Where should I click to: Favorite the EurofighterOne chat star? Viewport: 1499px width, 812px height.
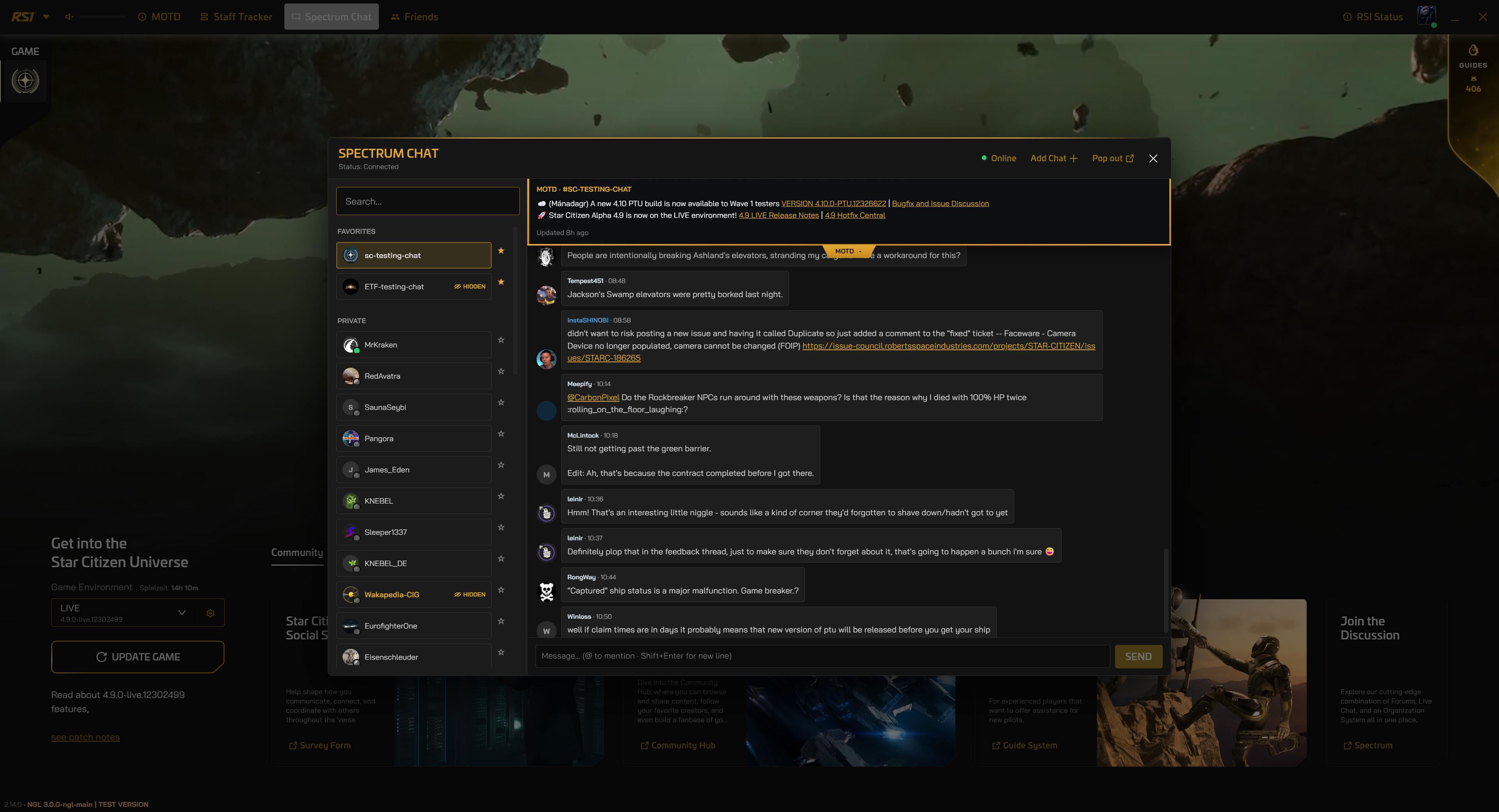[501, 621]
